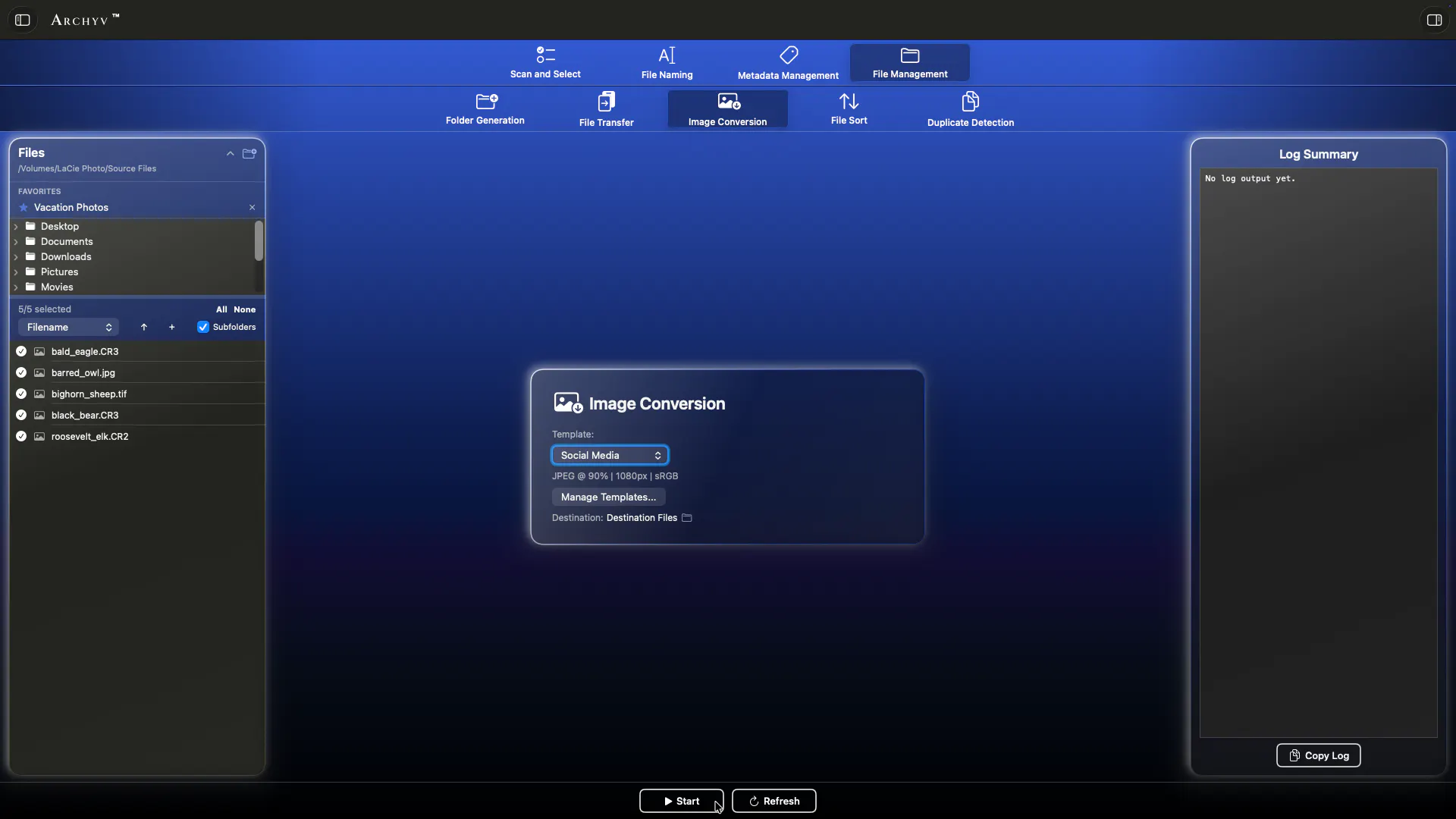Deselect bighorn_sheep.tif checkmark
Screen dimensions: 1456x819
tap(21, 394)
